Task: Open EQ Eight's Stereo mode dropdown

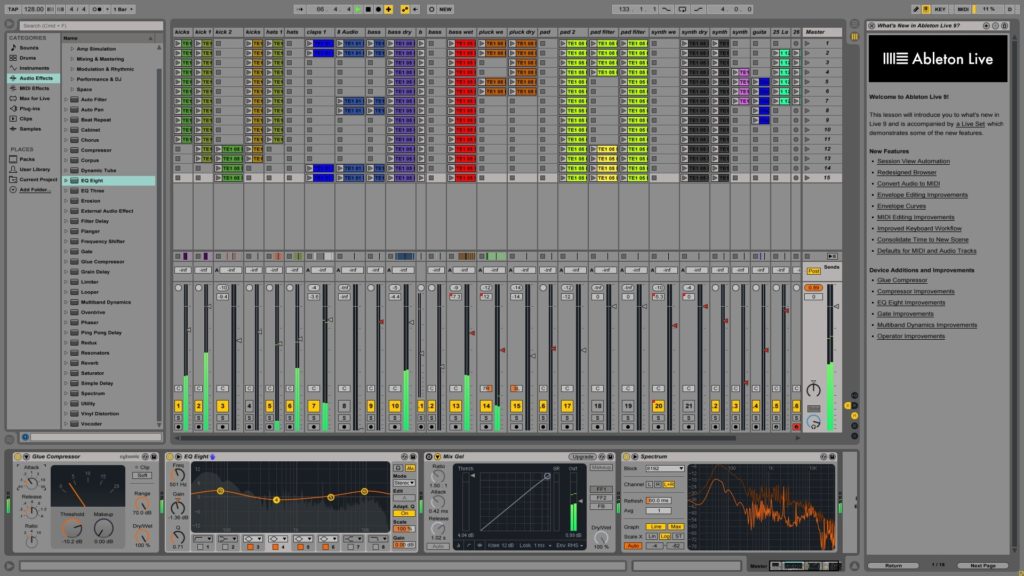Action: pyautogui.click(x=404, y=483)
